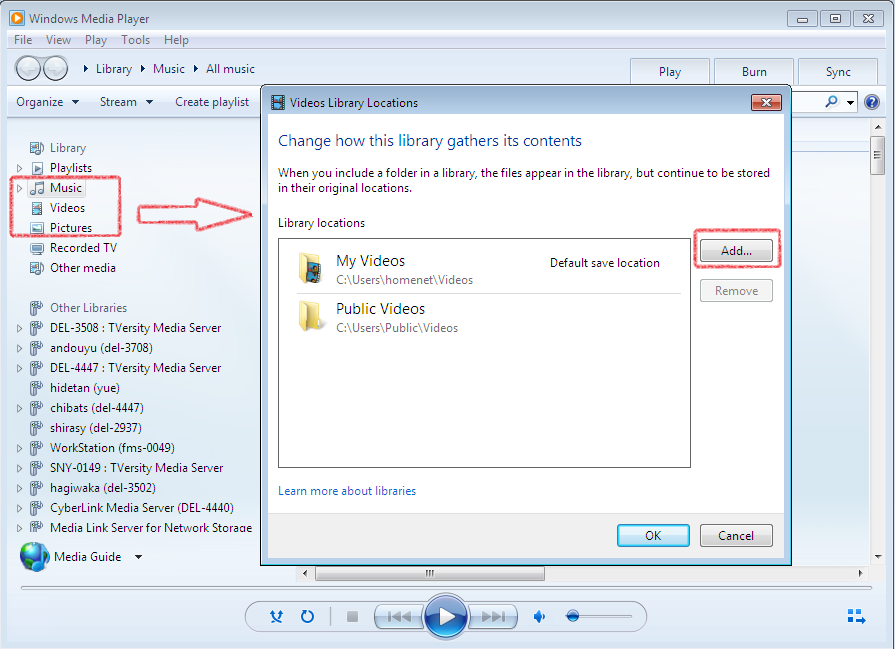Screen dimensions: 895x649
Task: Click Create playlist in the toolbar
Action: (x=212, y=102)
